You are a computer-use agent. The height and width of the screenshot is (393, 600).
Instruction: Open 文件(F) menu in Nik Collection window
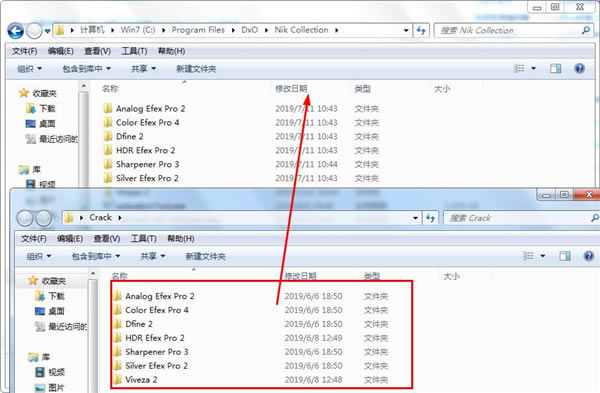(x=24, y=51)
